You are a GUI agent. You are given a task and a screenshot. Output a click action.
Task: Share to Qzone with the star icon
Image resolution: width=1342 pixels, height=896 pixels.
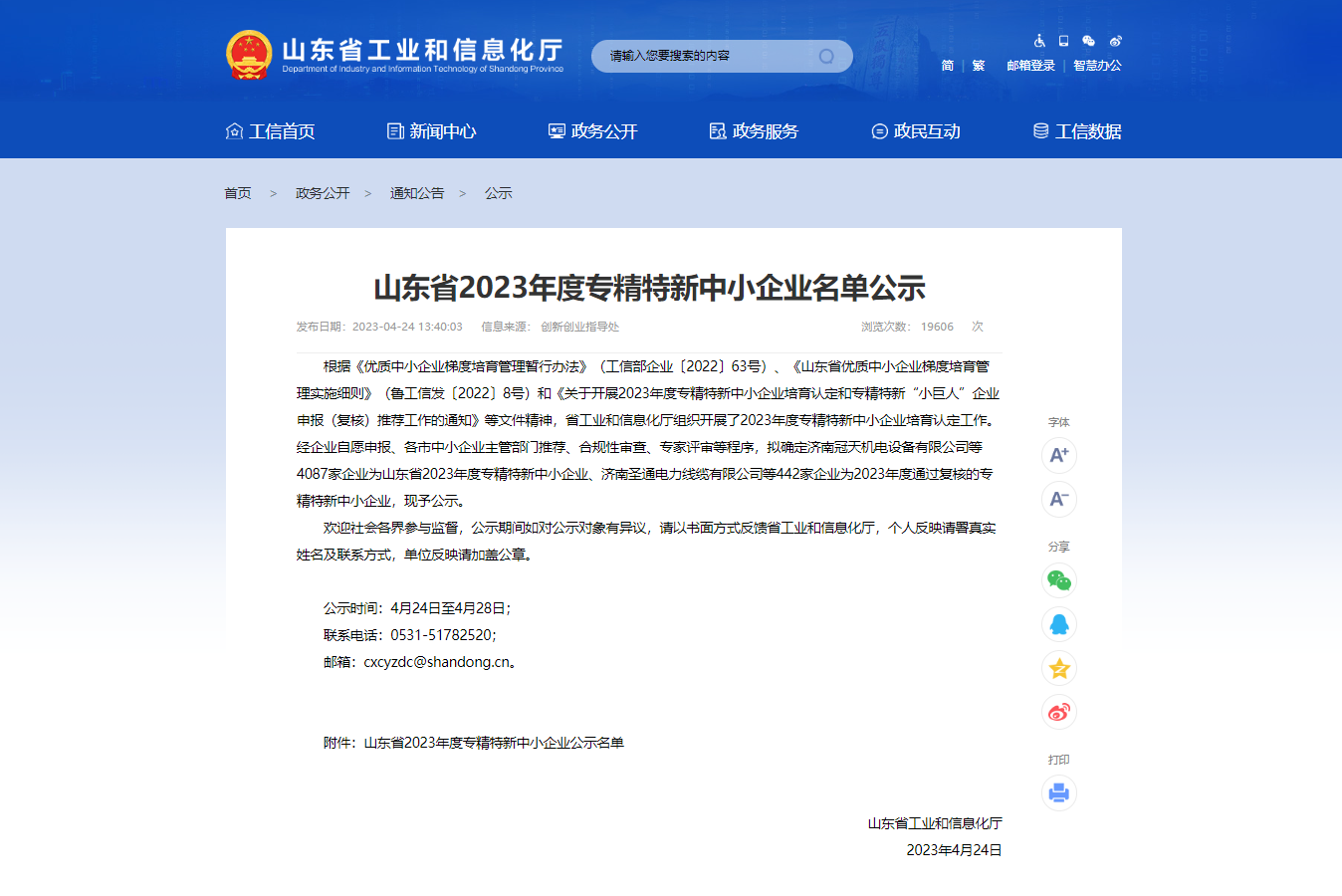point(1059,668)
